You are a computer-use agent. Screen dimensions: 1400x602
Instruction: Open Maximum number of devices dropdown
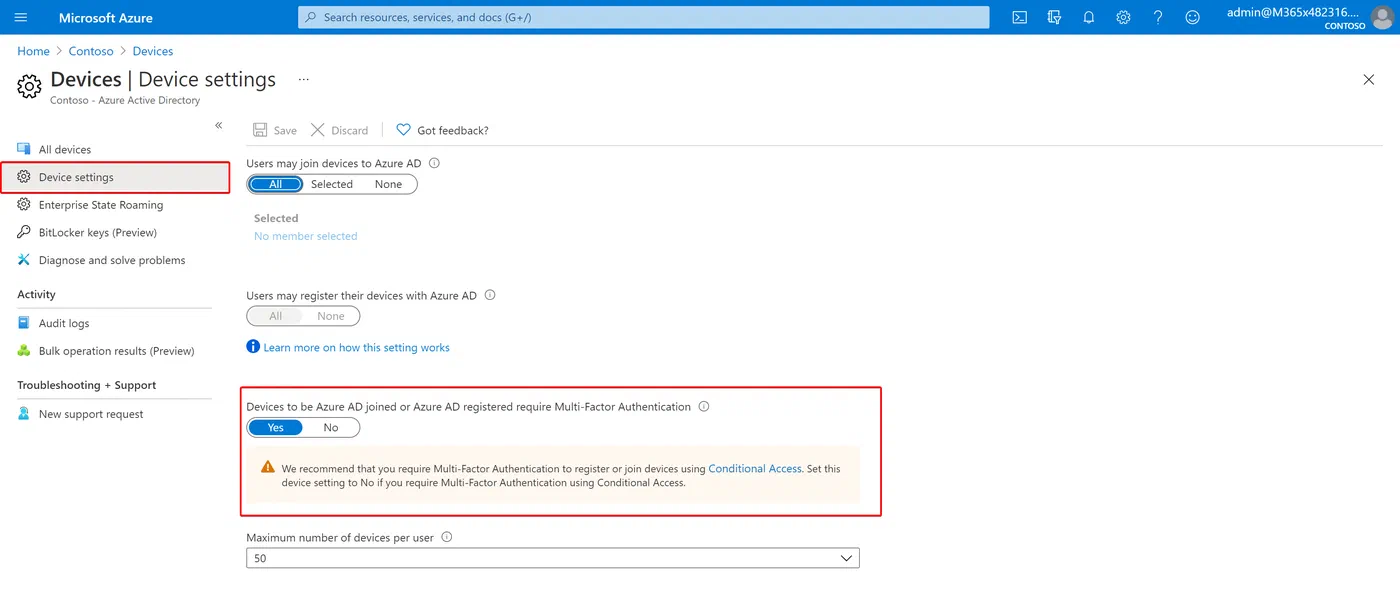coord(553,558)
